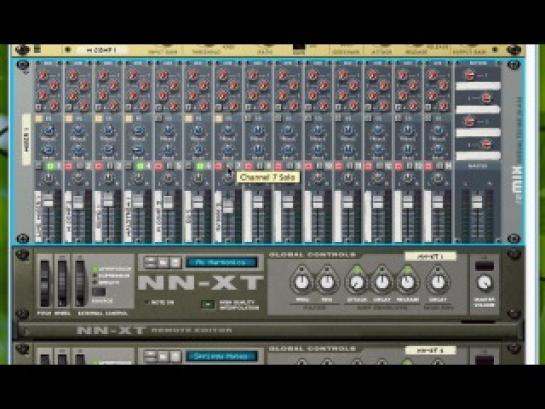The width and height of the screenshot is (545, 409).
Task: Click the first NN-XT Master Volume knob
Action: click(x=485, y=283)
